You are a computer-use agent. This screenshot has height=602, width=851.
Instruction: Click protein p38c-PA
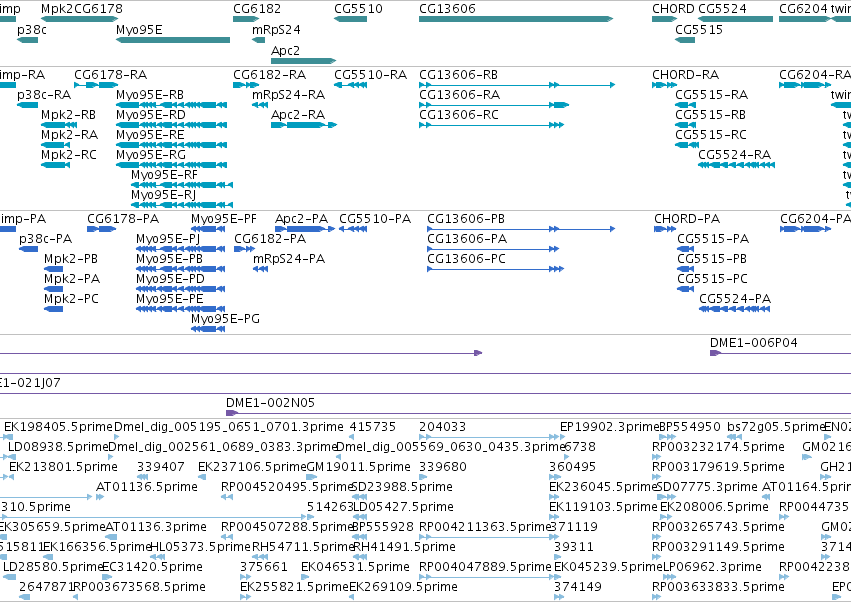click(x=46, y=239)
